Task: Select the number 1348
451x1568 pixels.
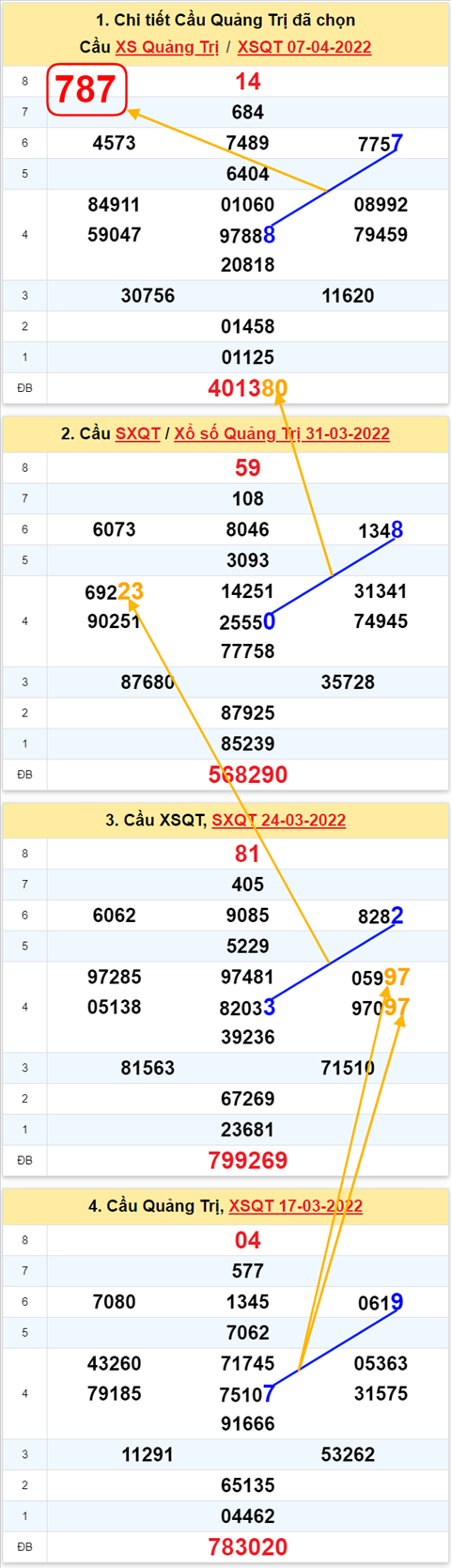Action: 381,530
